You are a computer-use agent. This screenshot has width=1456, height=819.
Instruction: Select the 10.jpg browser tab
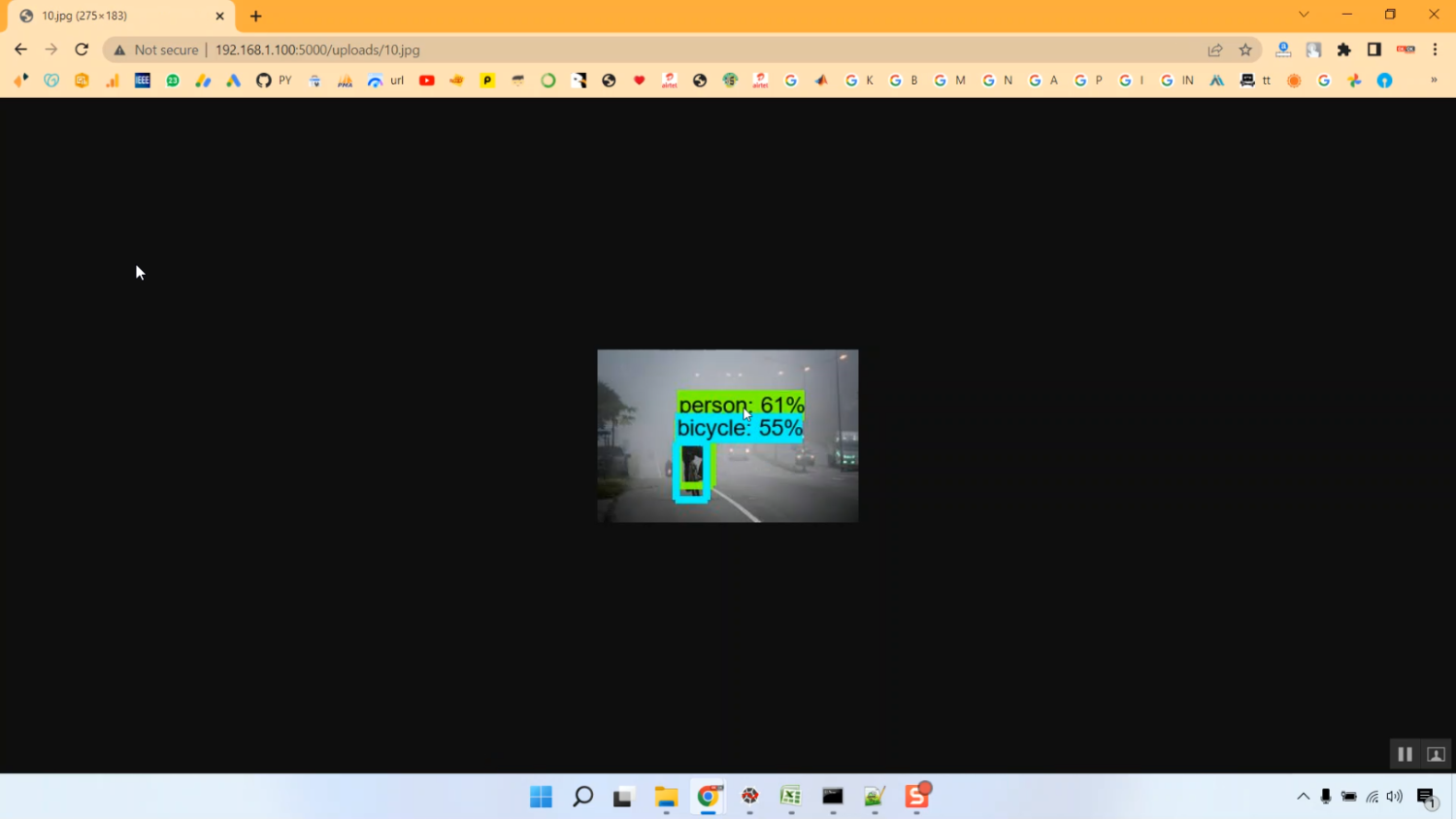116,16
